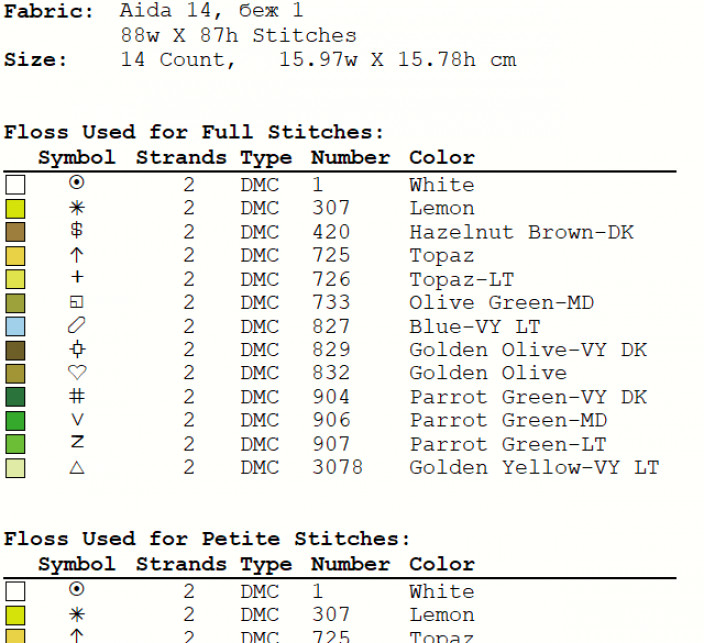Screen dimensions: 704x643
Task: Click the up arrow symbol for Topaz 725
Action: 77,255
